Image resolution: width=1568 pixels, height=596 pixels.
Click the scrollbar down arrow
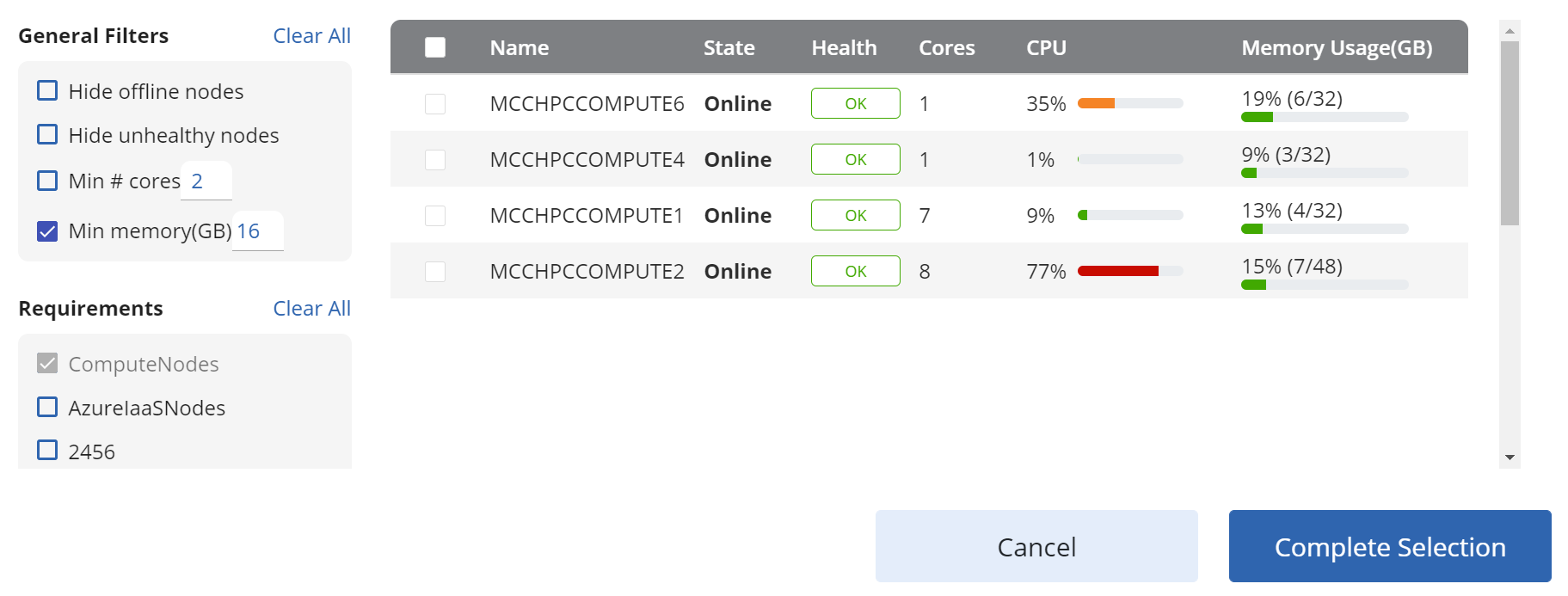tap(1510, 458)
